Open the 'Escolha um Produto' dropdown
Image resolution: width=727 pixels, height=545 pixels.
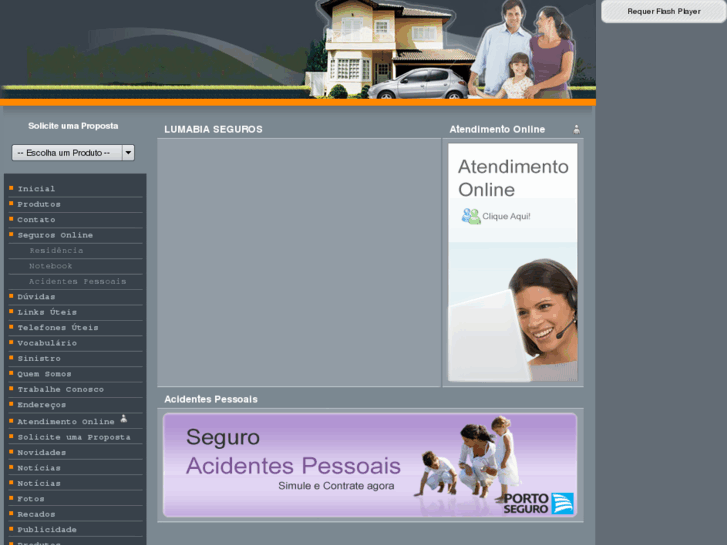[73, 153]
